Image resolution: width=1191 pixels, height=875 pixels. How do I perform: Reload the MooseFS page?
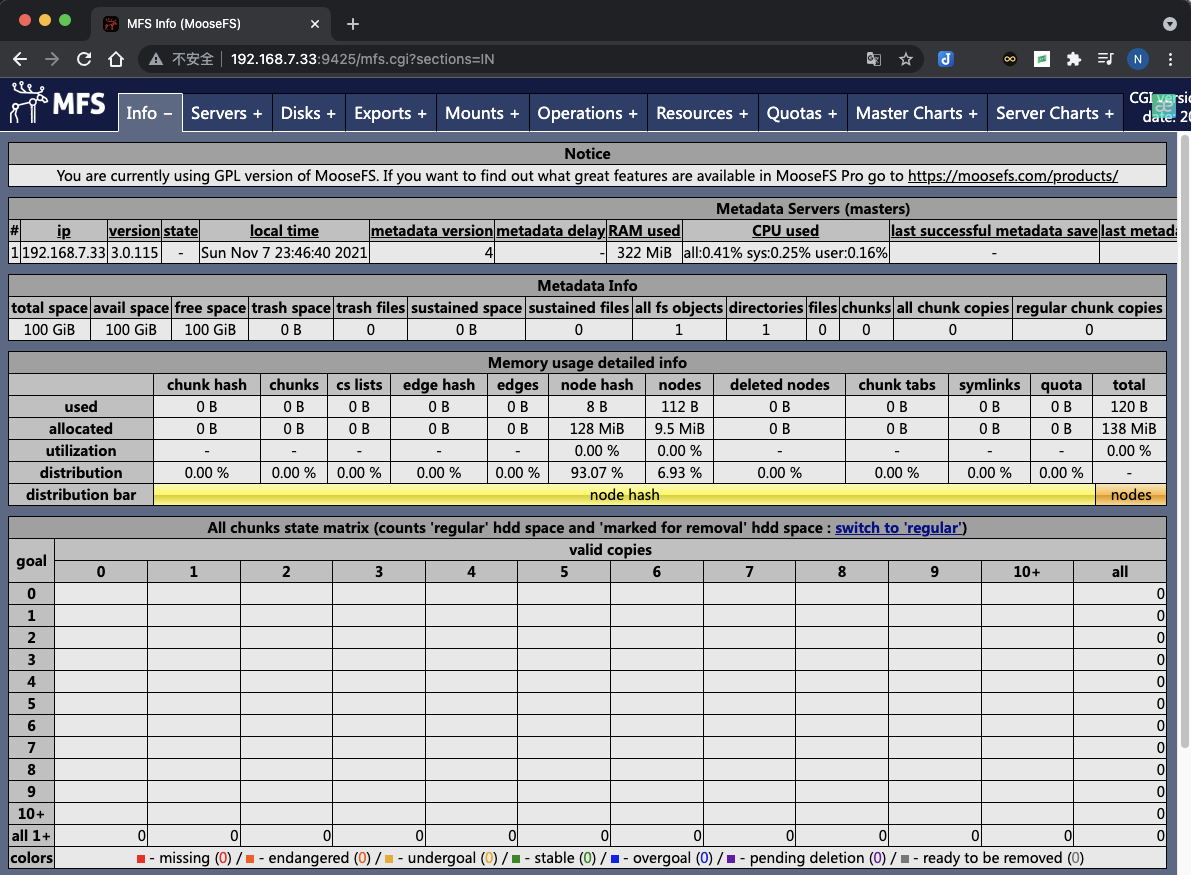point(84,59)
